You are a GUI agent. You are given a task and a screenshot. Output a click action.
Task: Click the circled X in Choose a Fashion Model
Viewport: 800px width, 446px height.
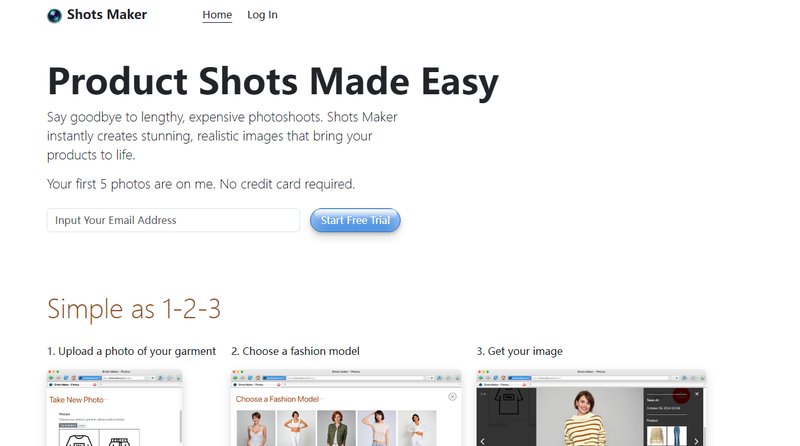(x=452, y=397)
